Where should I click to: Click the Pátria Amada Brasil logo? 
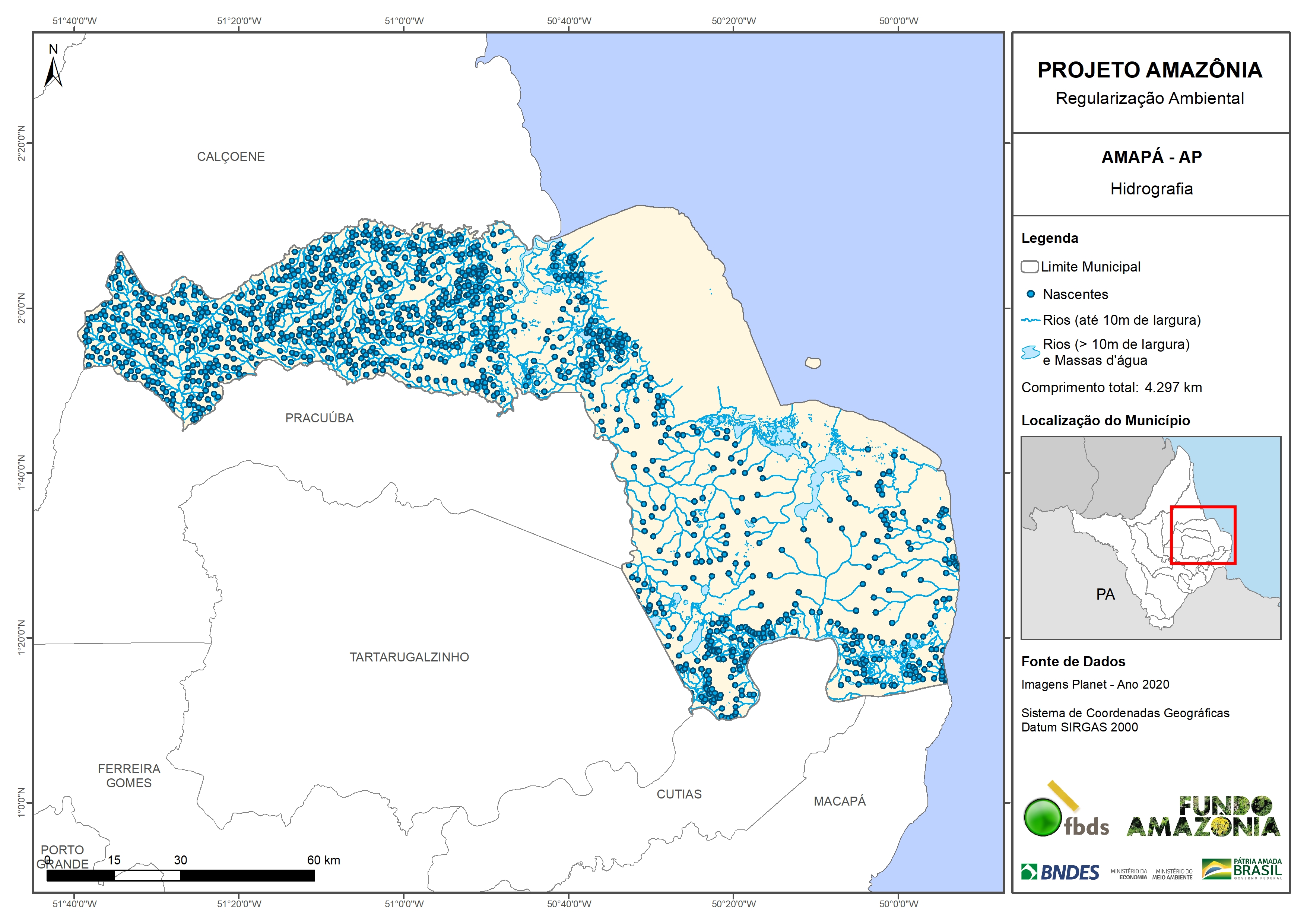(x=1242, y=869)
